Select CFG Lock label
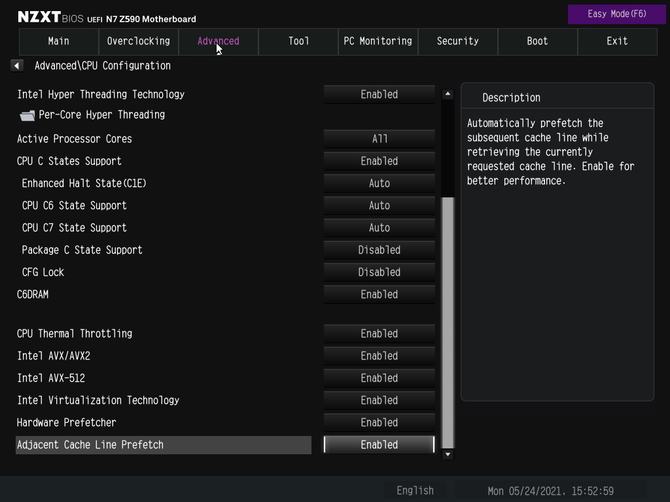Screen dimensions: 670x502 click(43, 272)
